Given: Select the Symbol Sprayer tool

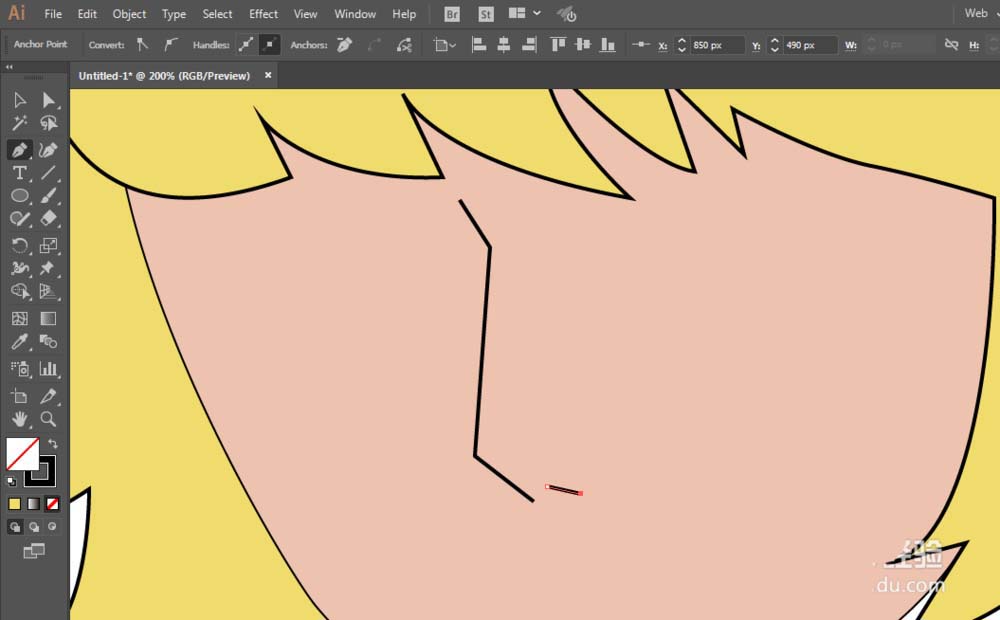Looking at the screenshot, I should [x=20, y=369].
